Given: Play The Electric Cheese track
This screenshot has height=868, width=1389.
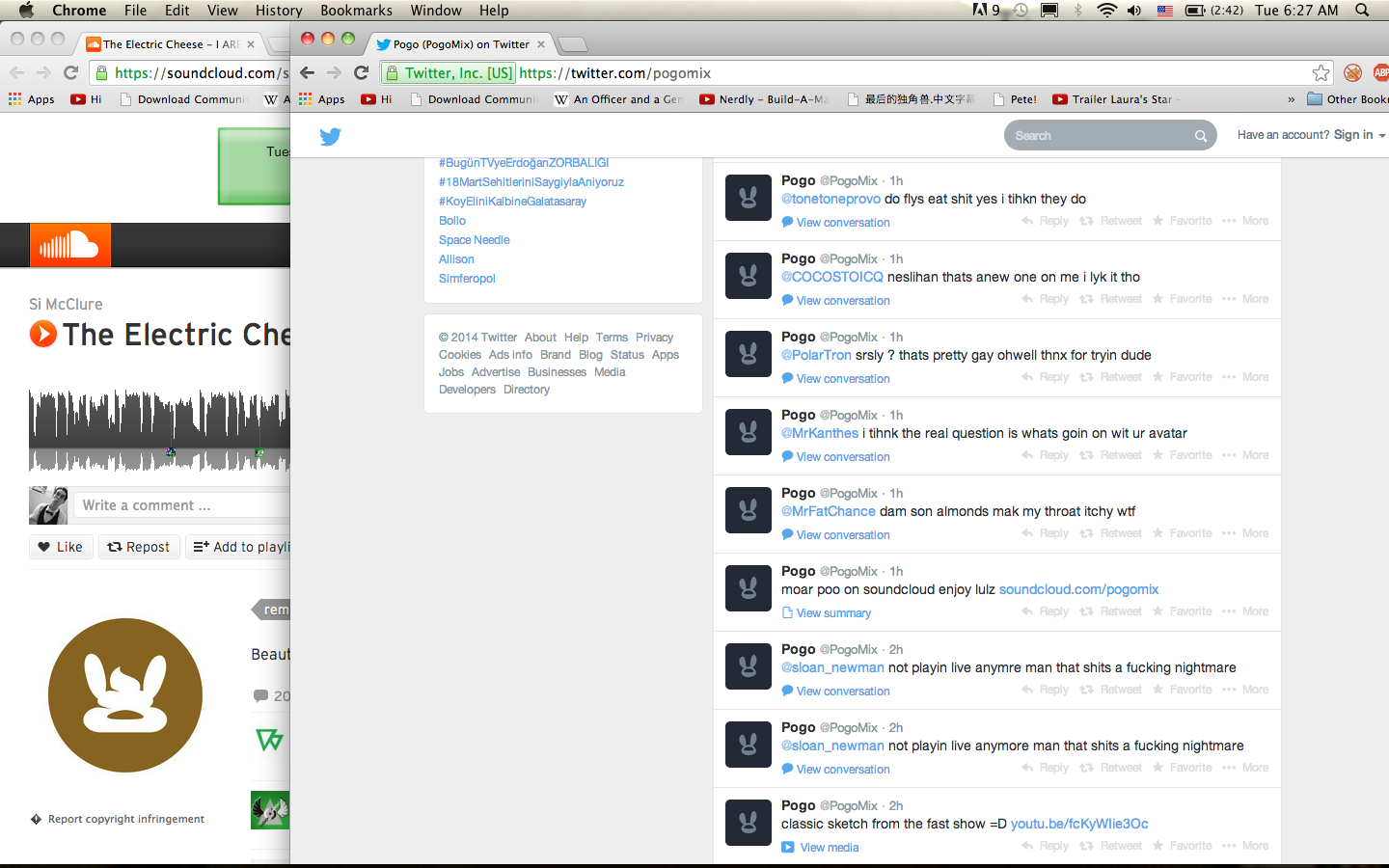Looking at the screenshot, I should [43, 335].
